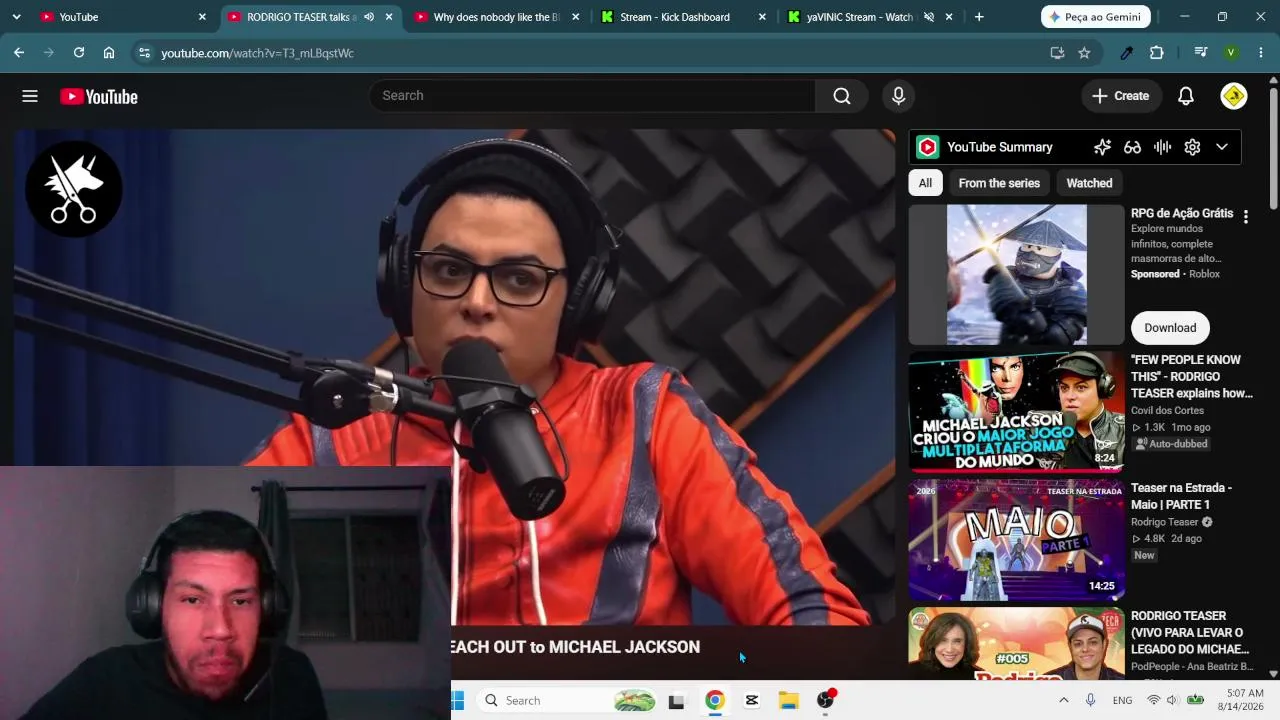The width and height of the screenshot is (1280, 720).
Task: Open the Windows Start menu
Action: coord(458,700)
